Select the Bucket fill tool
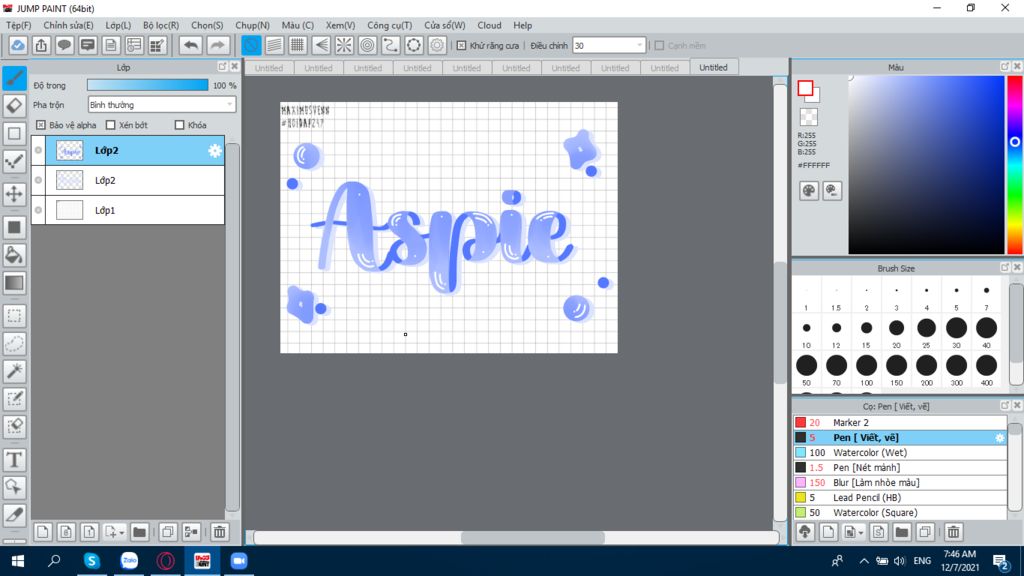The image size is (1024, 576). click(14, 255)
